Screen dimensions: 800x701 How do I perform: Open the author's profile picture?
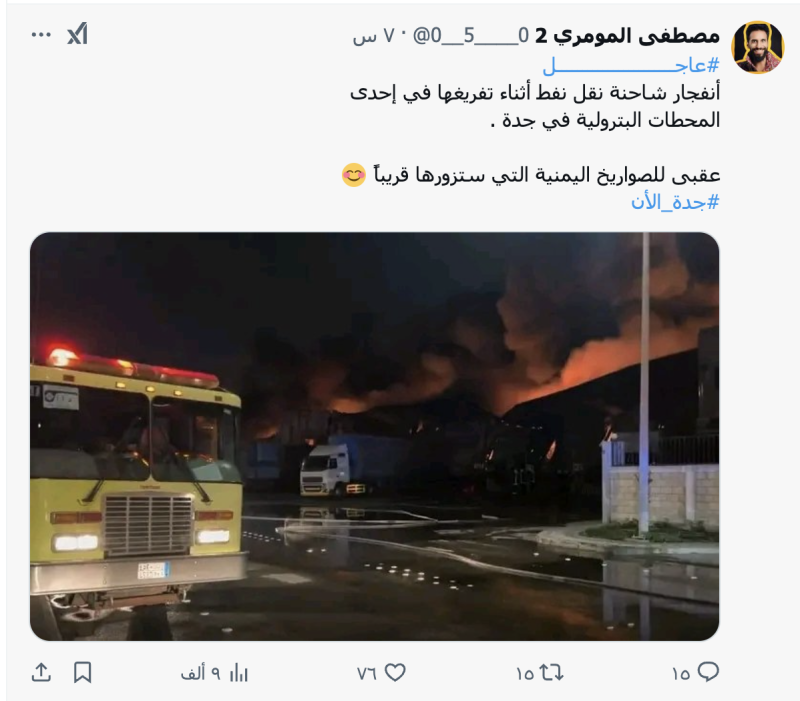coord(758,47)
